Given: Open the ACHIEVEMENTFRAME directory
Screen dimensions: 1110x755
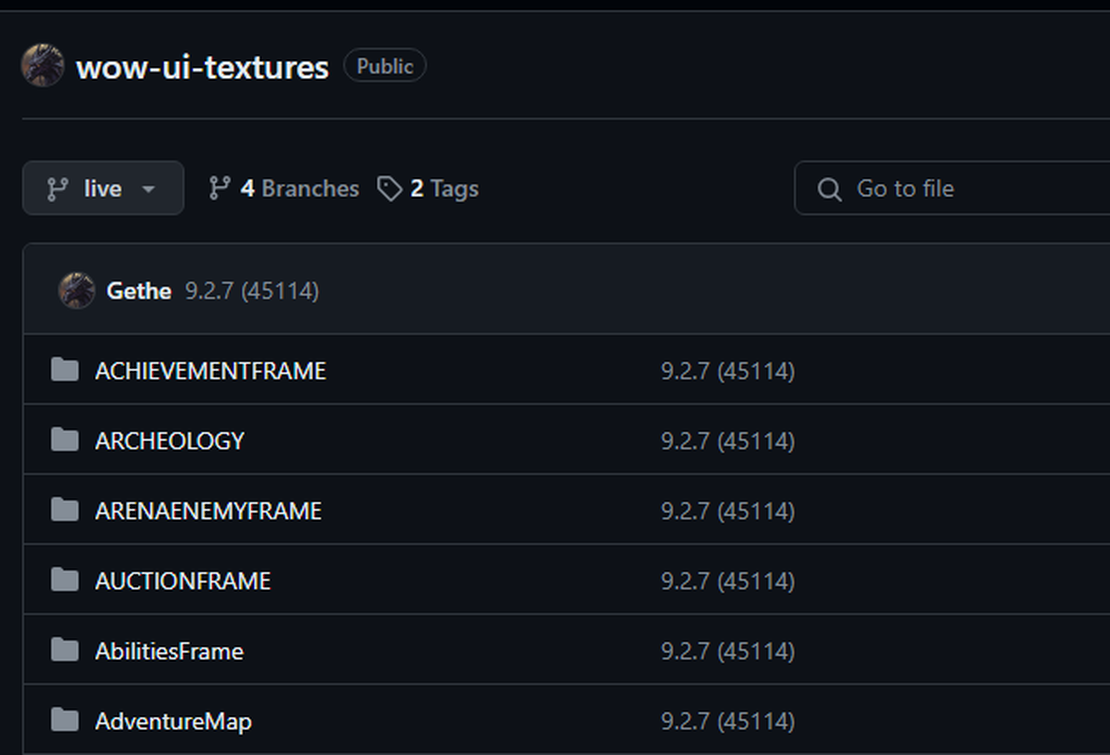Looking at the screenshot, I should tap(210, 371).
